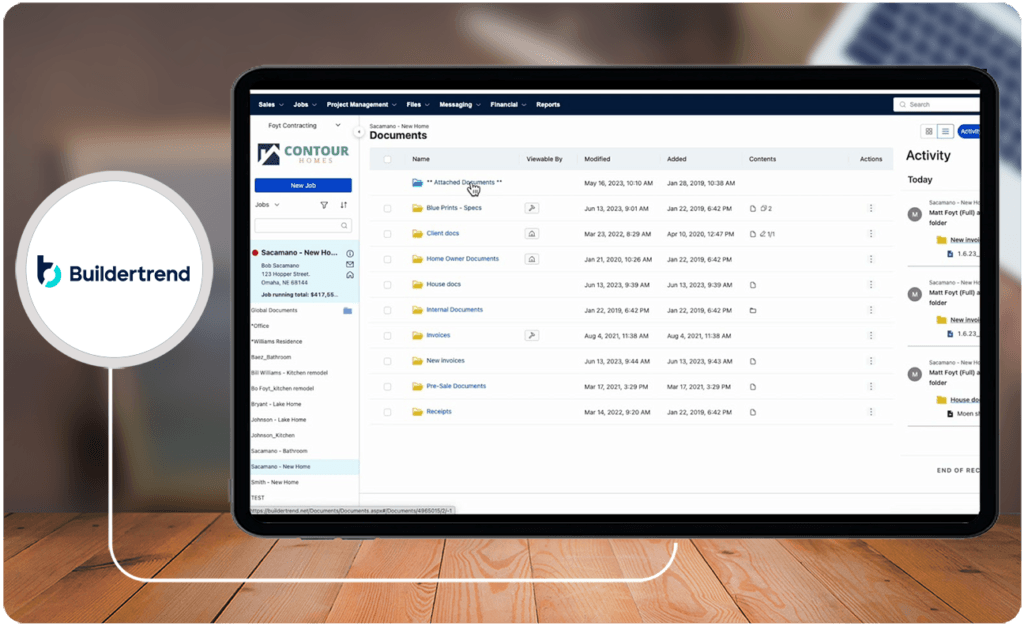
Task: Click the sidebar jobs search input
Action: coord(303,226)
